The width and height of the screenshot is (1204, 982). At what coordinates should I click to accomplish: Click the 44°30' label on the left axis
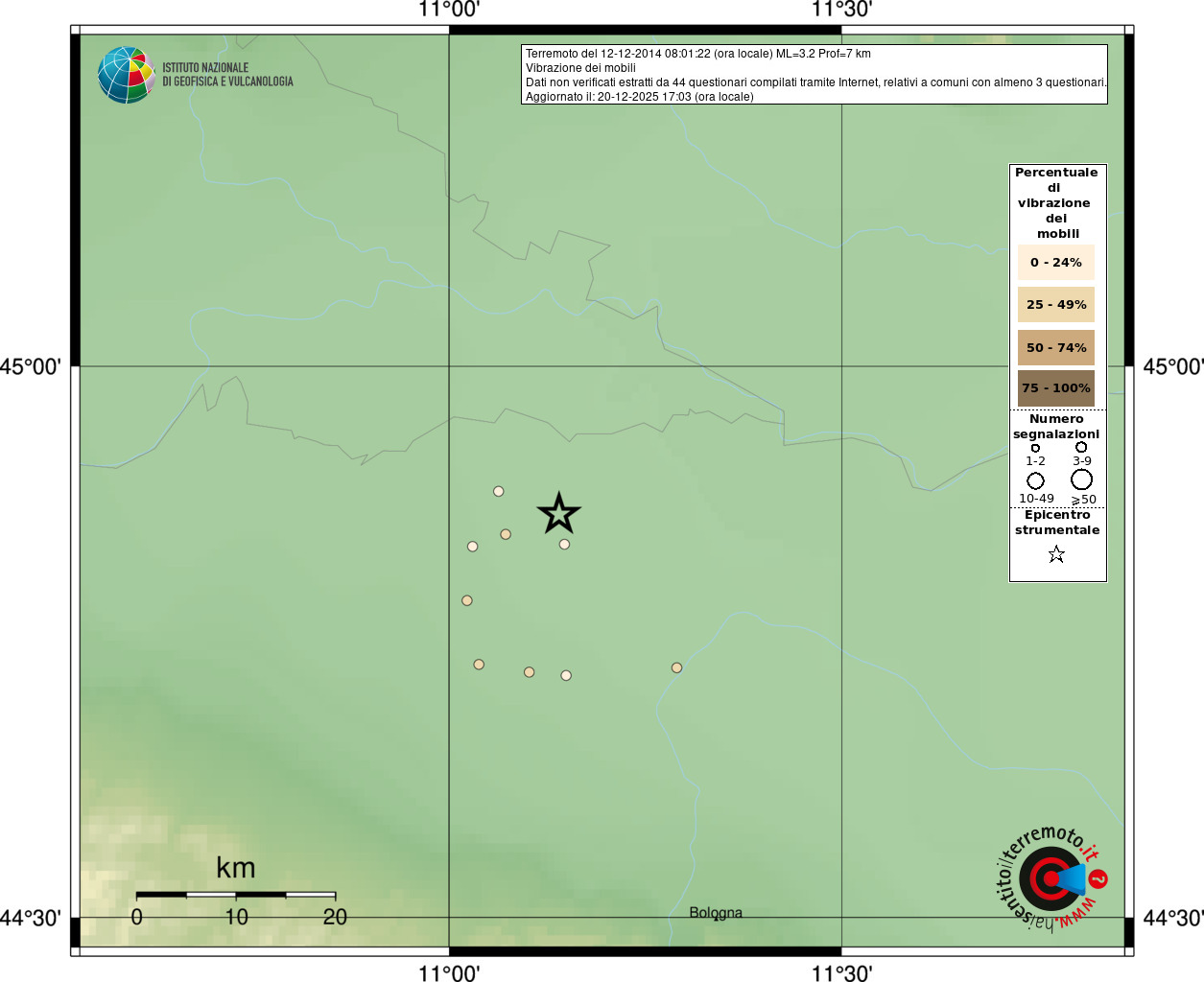tap(31, 918)
